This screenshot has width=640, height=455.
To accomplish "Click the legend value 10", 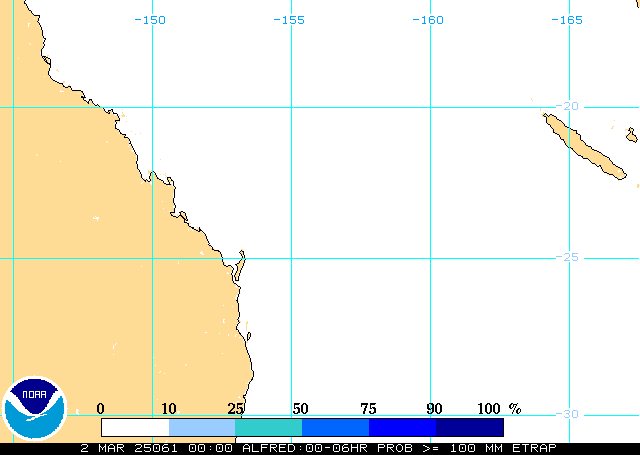I will (x=169, y=408).
